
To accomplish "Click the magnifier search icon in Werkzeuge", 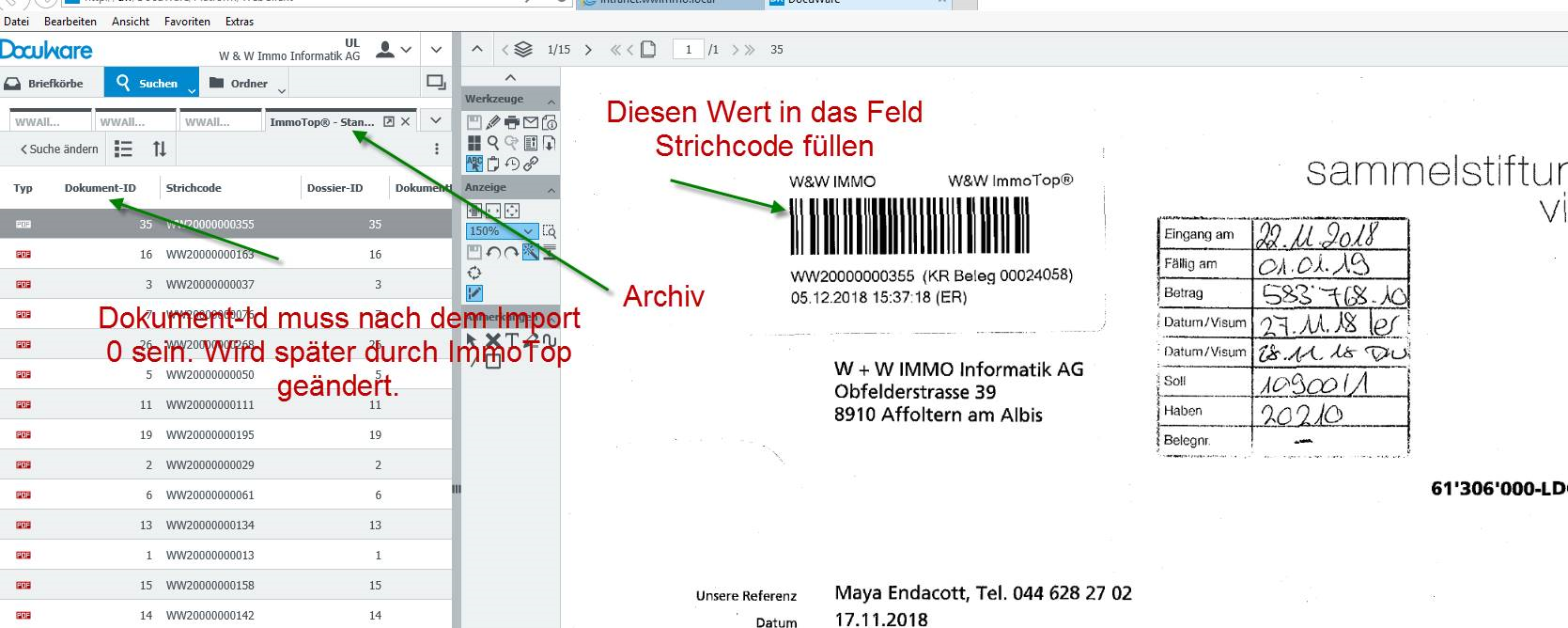I will coord(493,143).
